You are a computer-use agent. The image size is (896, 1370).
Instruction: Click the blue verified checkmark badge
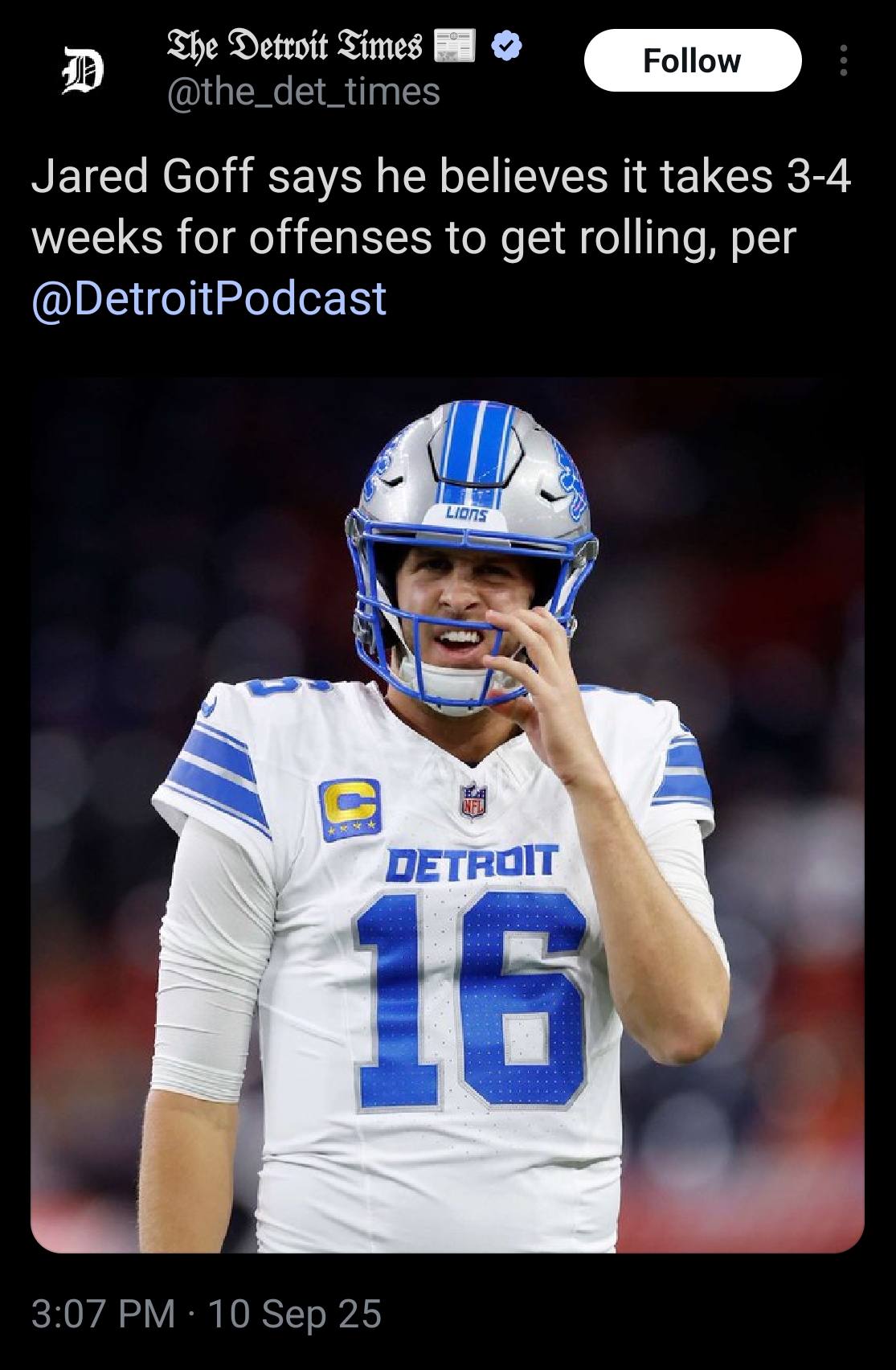point(506,46)
